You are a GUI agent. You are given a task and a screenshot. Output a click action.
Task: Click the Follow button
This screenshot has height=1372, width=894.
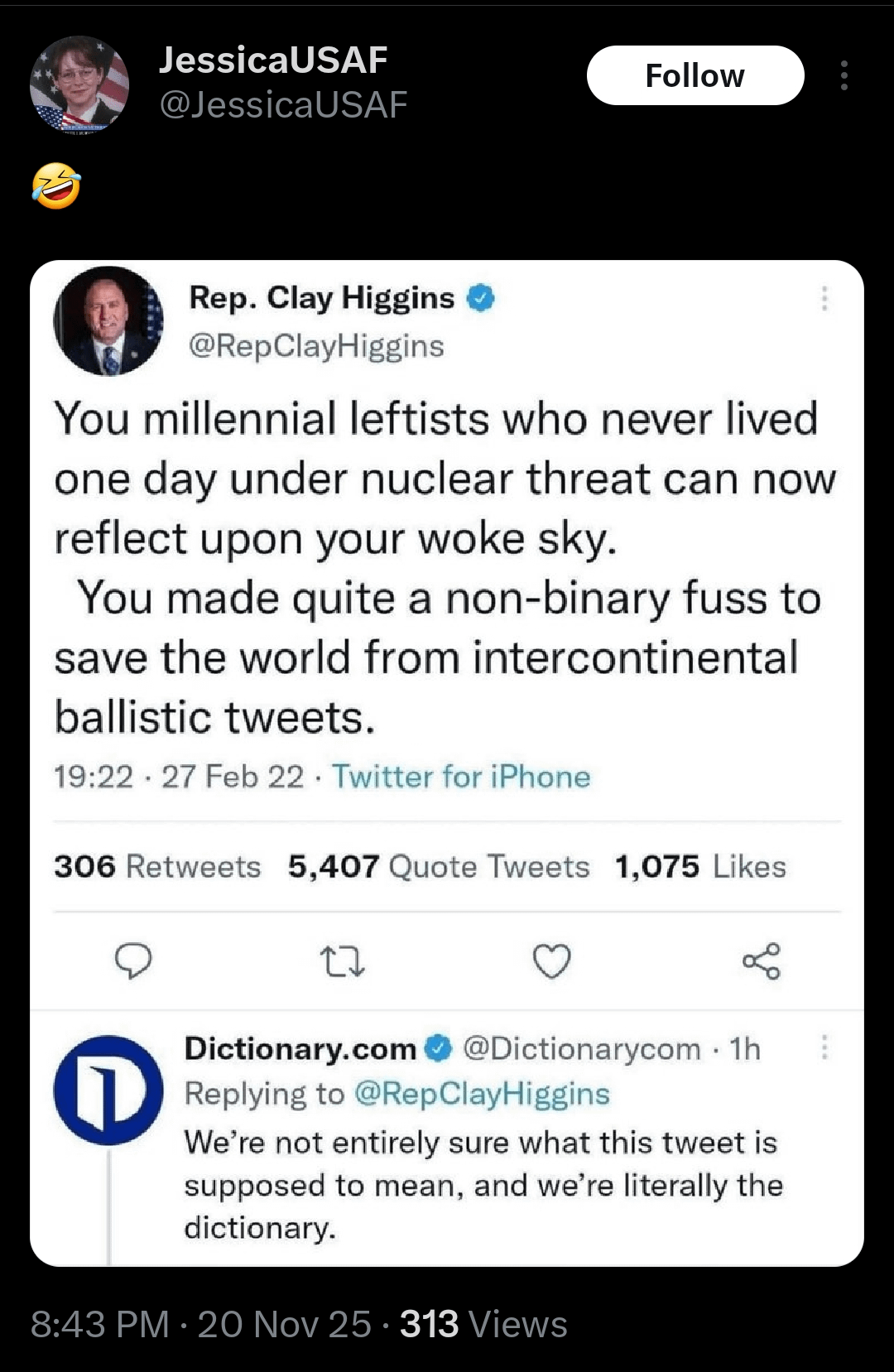coord(695,75)
